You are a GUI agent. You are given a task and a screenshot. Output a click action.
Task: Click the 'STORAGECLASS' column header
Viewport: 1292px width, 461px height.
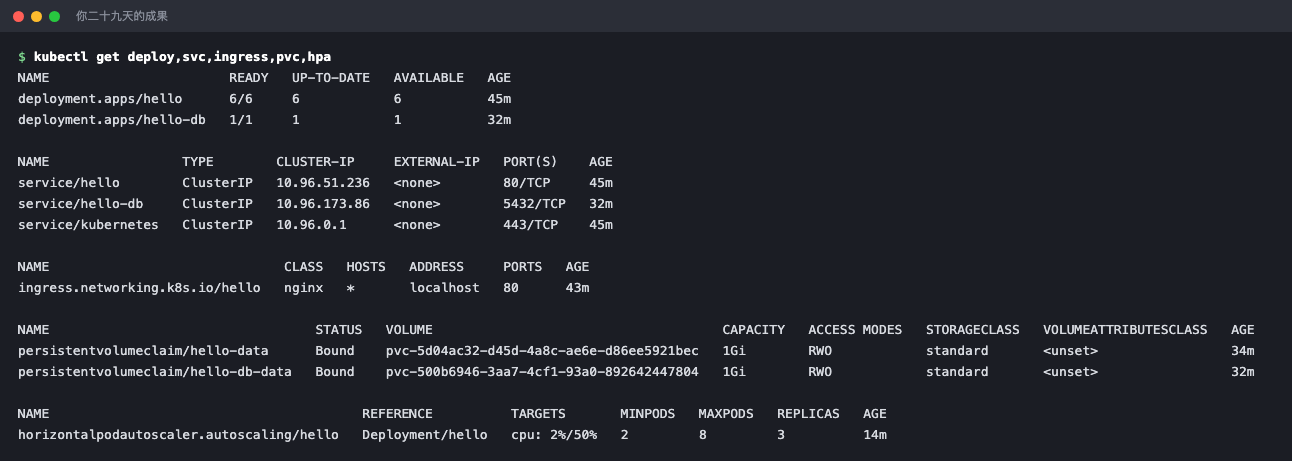[x=973, y=330]
